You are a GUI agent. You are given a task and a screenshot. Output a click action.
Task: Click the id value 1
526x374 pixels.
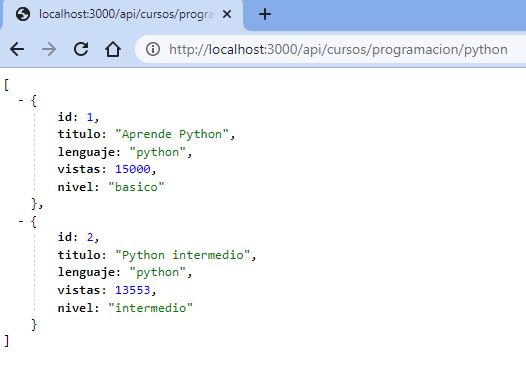click(x=90, y=117)
